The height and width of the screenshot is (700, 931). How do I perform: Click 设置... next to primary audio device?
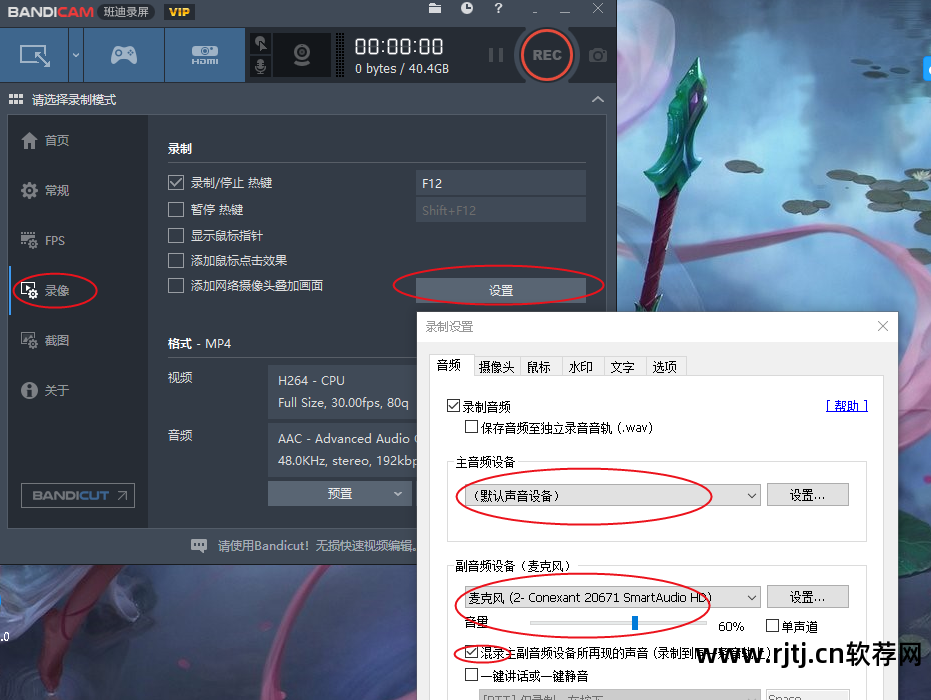(808, 495)
